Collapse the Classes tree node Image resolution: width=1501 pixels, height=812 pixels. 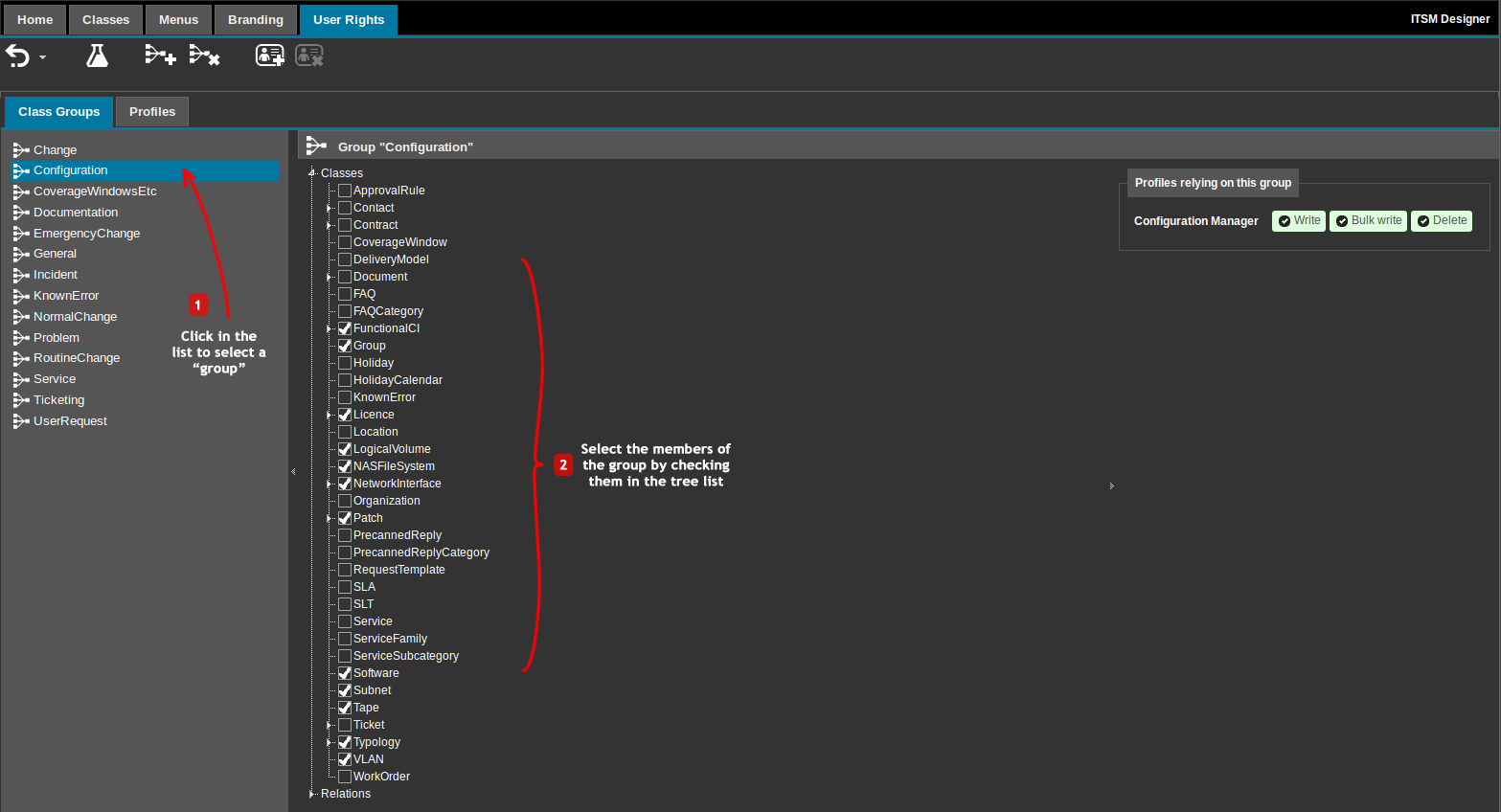[x=312, y=173]
